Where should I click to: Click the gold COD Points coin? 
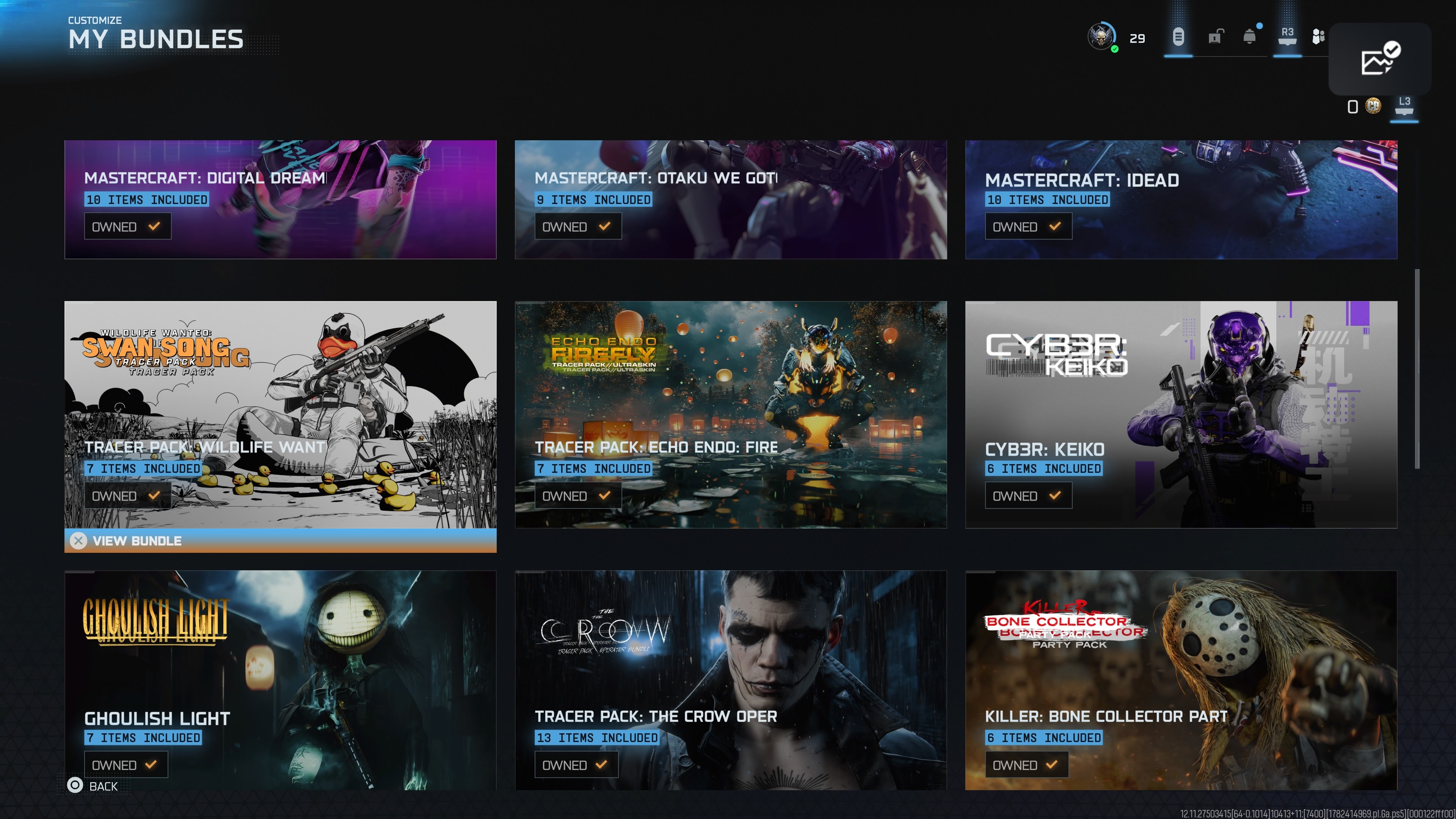1373,106
